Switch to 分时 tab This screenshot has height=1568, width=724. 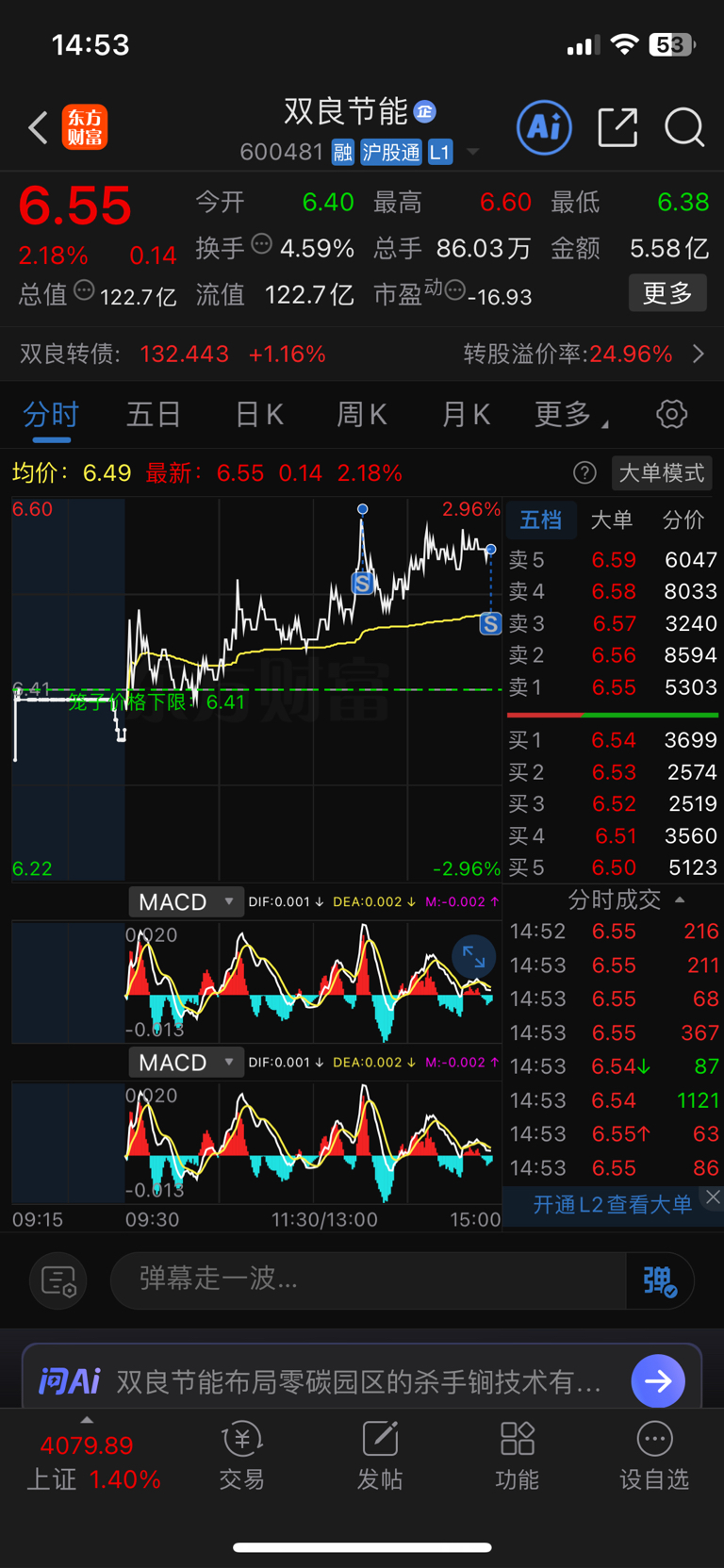pyautogui.click(x=51, y=415)
